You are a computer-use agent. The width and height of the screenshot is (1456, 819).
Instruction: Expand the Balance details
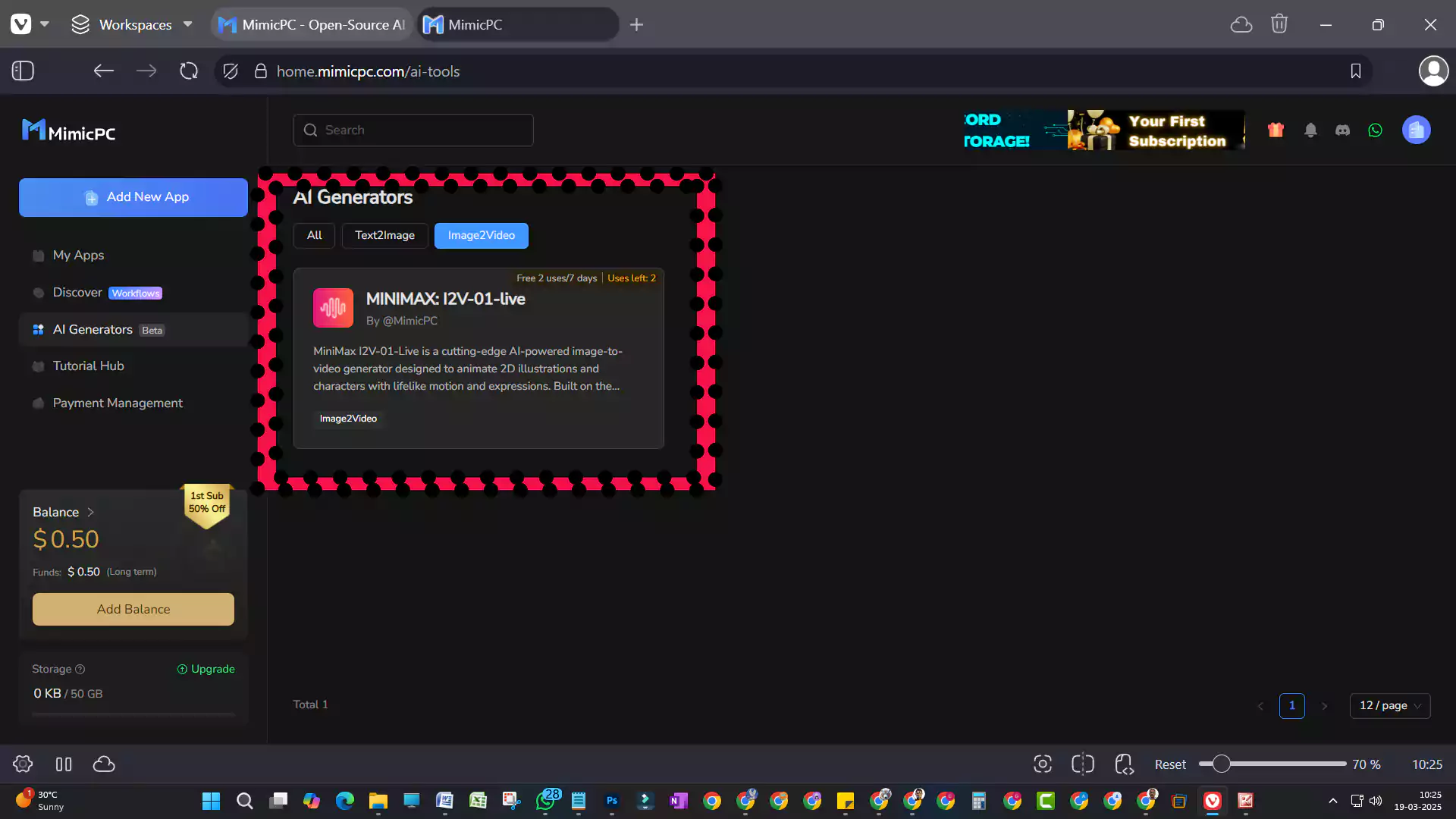click(64, 513)
